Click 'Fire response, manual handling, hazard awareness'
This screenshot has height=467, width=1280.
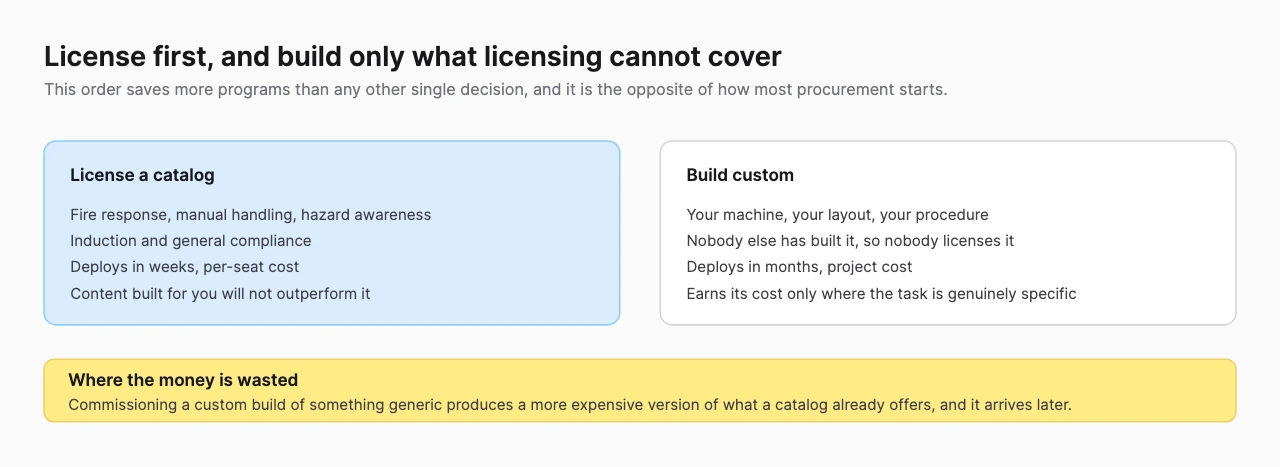click(x=251, y=214)
